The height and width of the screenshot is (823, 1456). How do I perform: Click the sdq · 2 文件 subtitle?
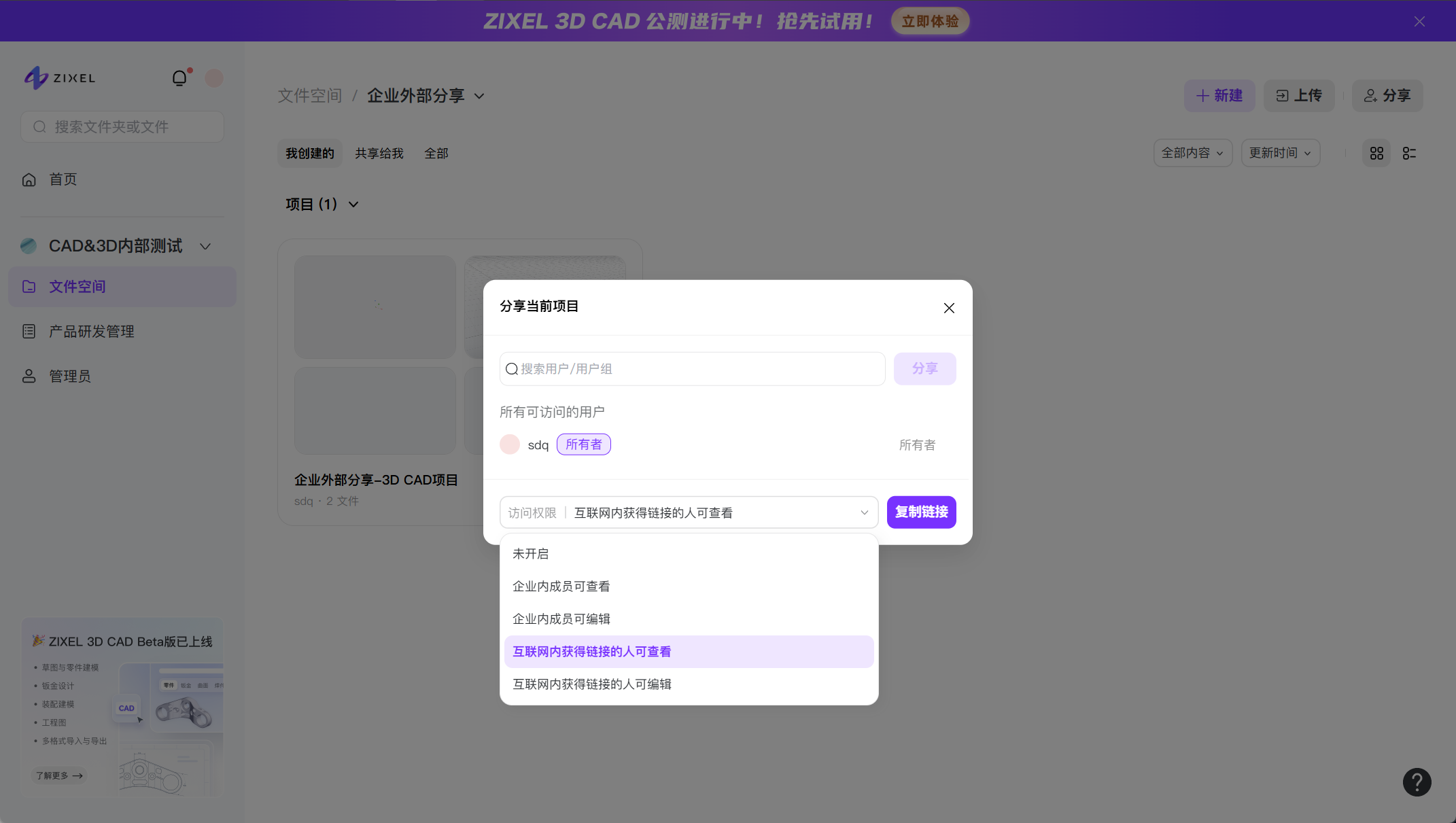[326, 501]
